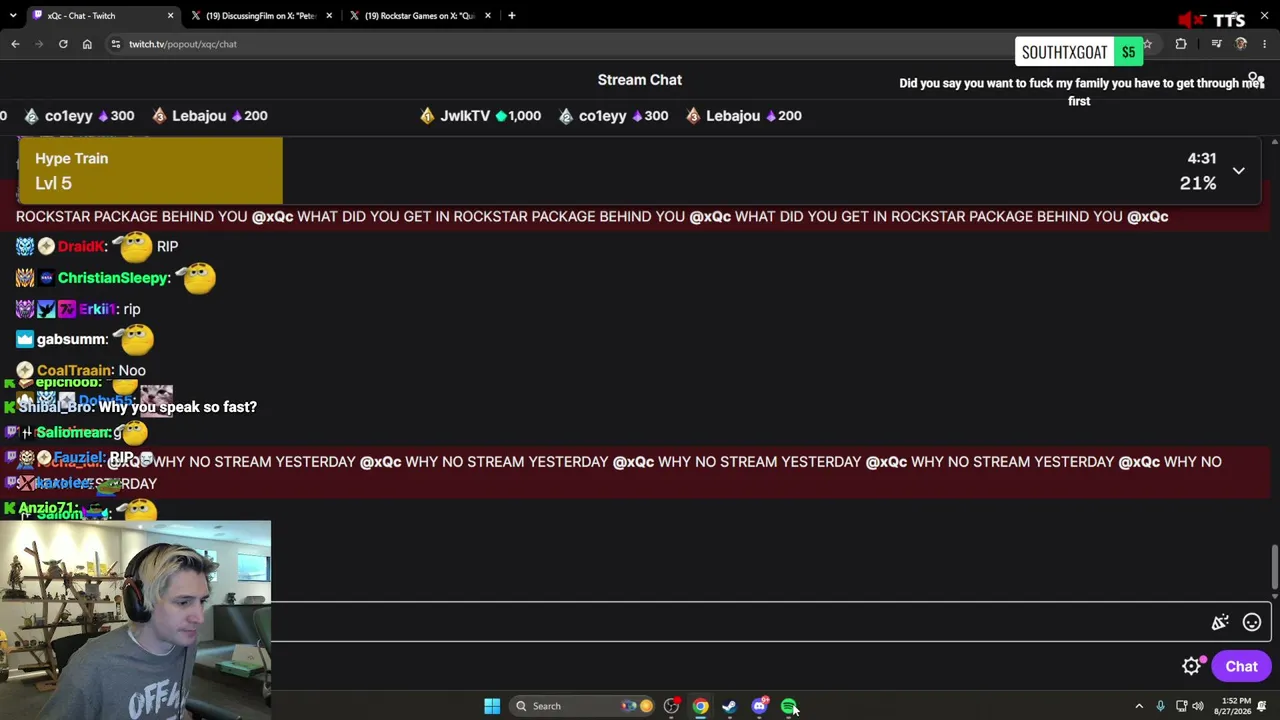Open the notification bell in the taskbar
The width and height of the screenshot is (1280, 720).
tap(1262, 706)
